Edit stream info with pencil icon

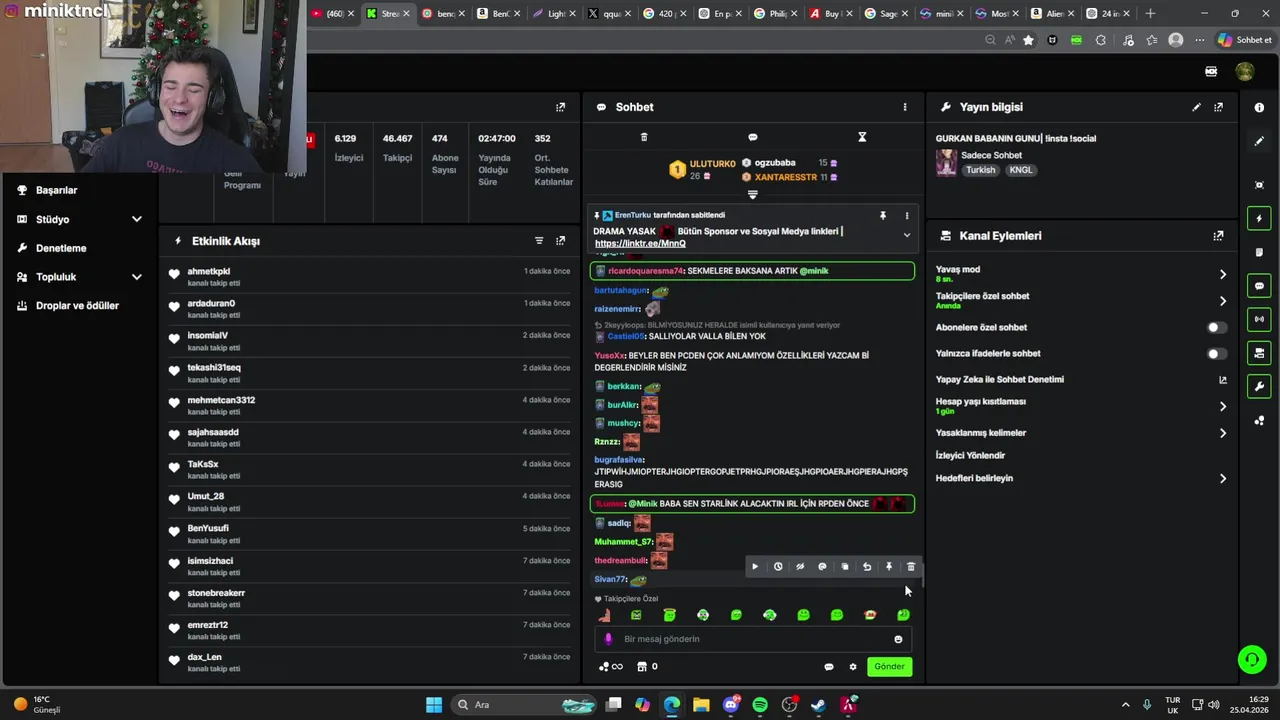click(1196, 107)
